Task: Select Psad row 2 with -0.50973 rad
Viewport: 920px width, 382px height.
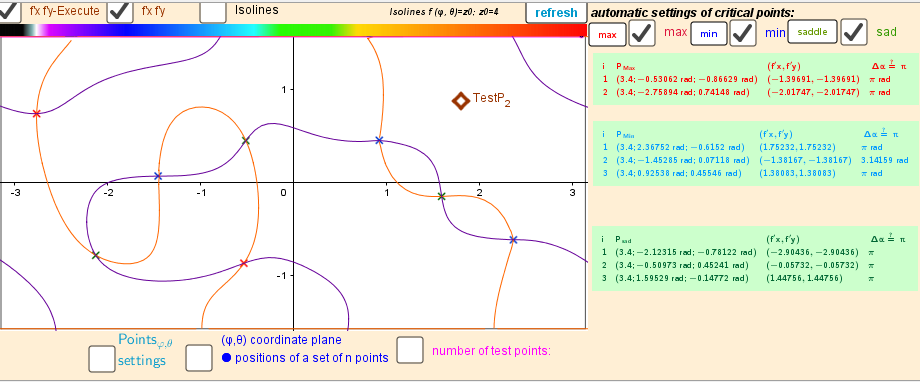Action: [x=739, y=265]
